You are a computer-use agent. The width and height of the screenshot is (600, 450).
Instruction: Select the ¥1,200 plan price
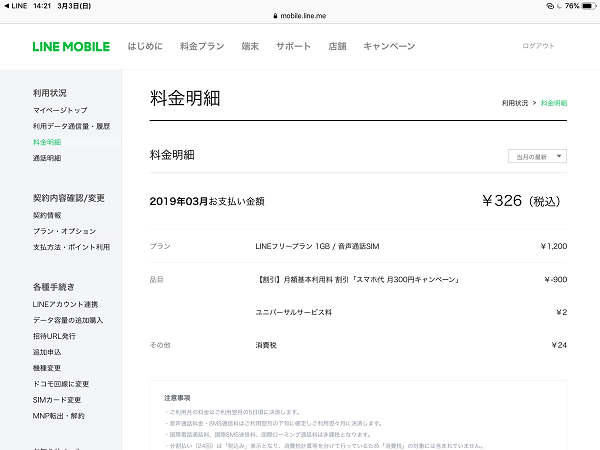554,246
